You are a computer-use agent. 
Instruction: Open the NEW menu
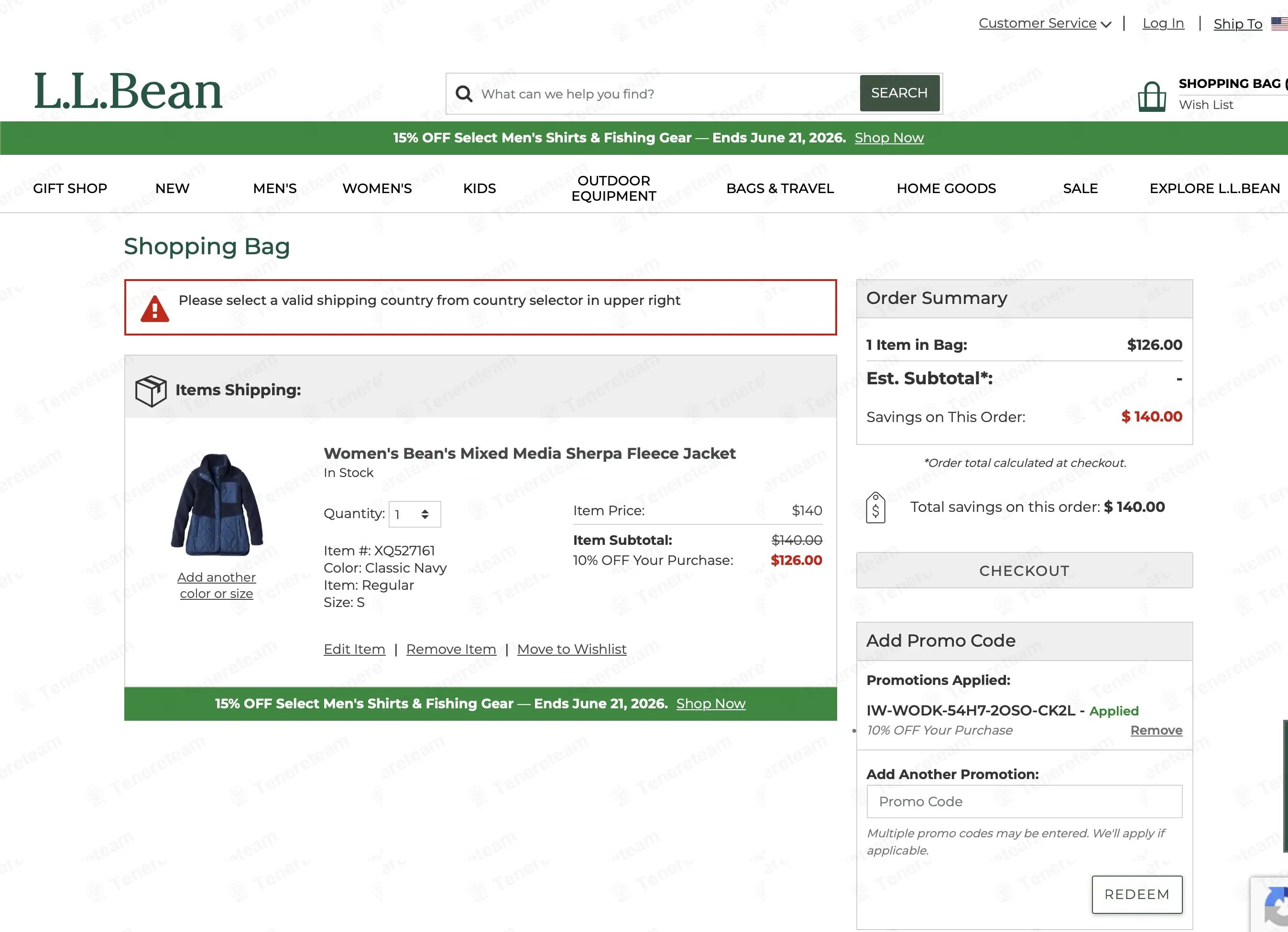(172, 188)
